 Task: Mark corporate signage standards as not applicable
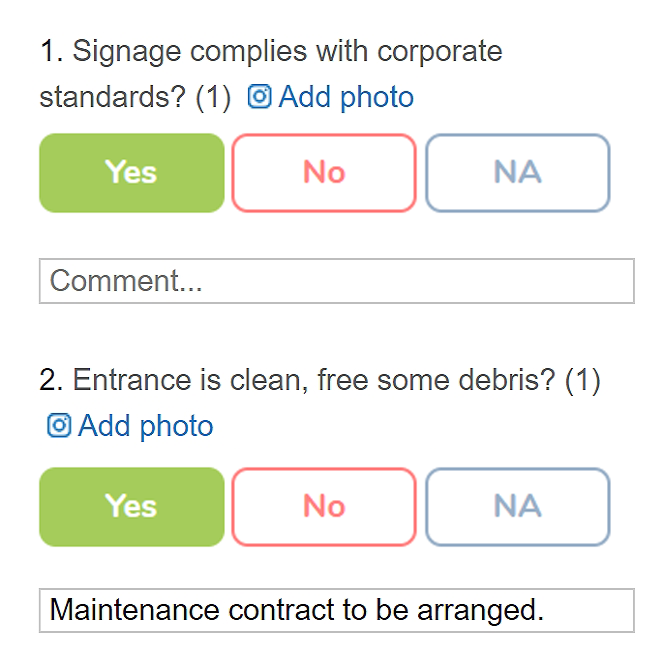pos(518,173)
